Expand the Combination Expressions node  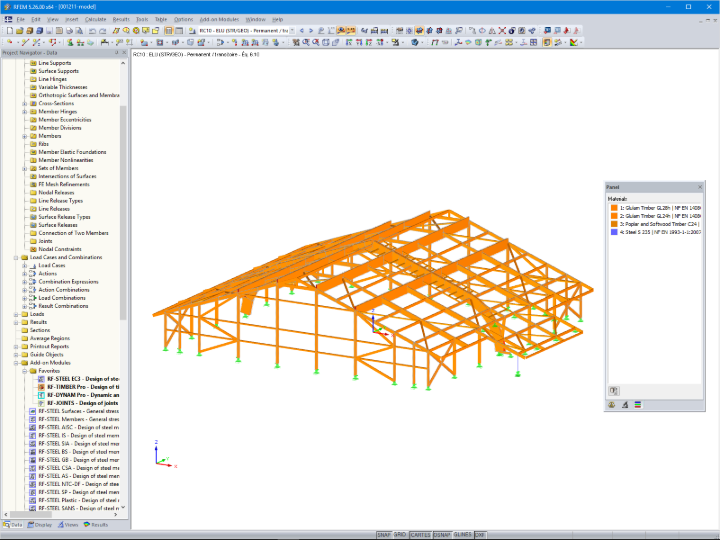[25, 282]
